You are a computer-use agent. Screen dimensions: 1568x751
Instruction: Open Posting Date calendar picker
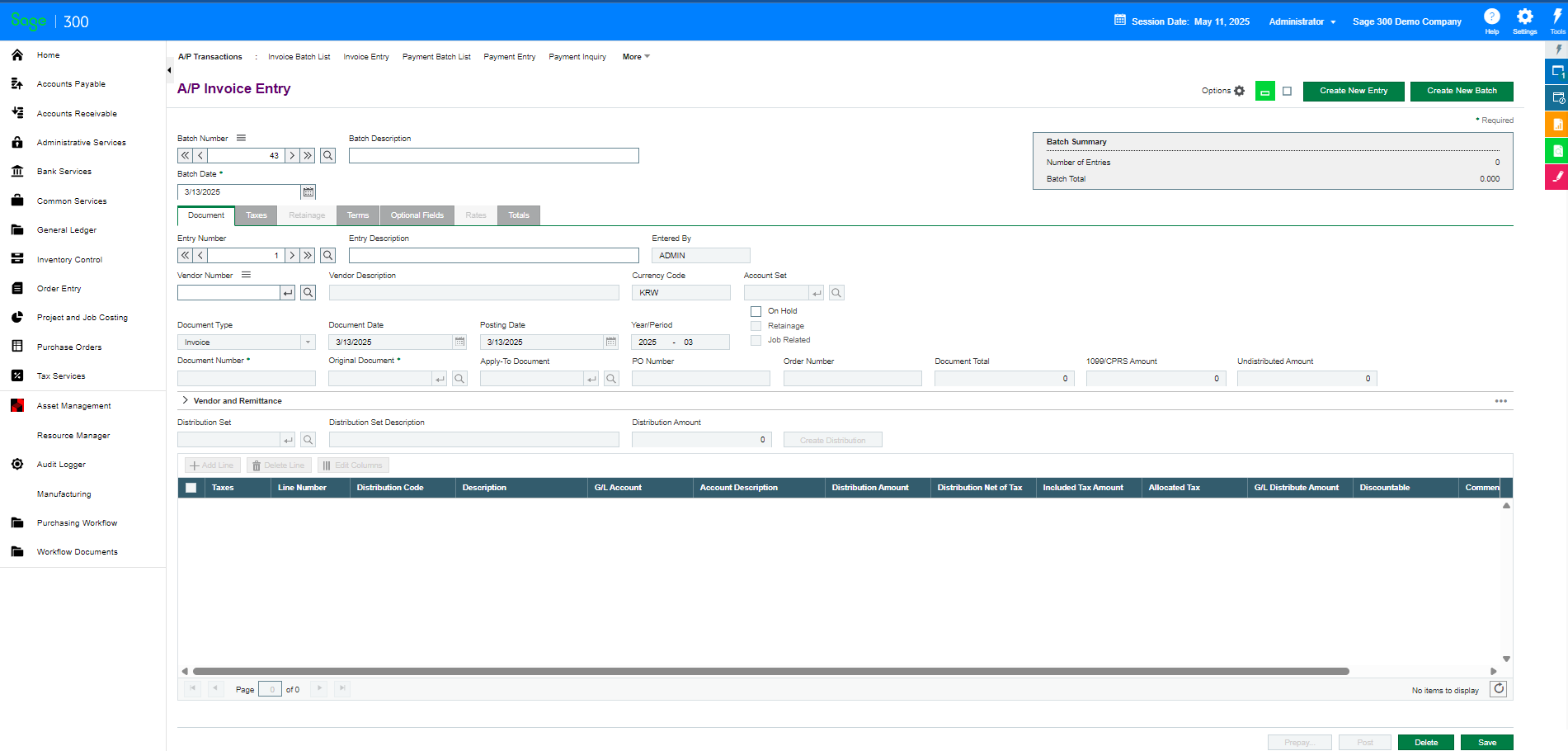click(611, 342)
